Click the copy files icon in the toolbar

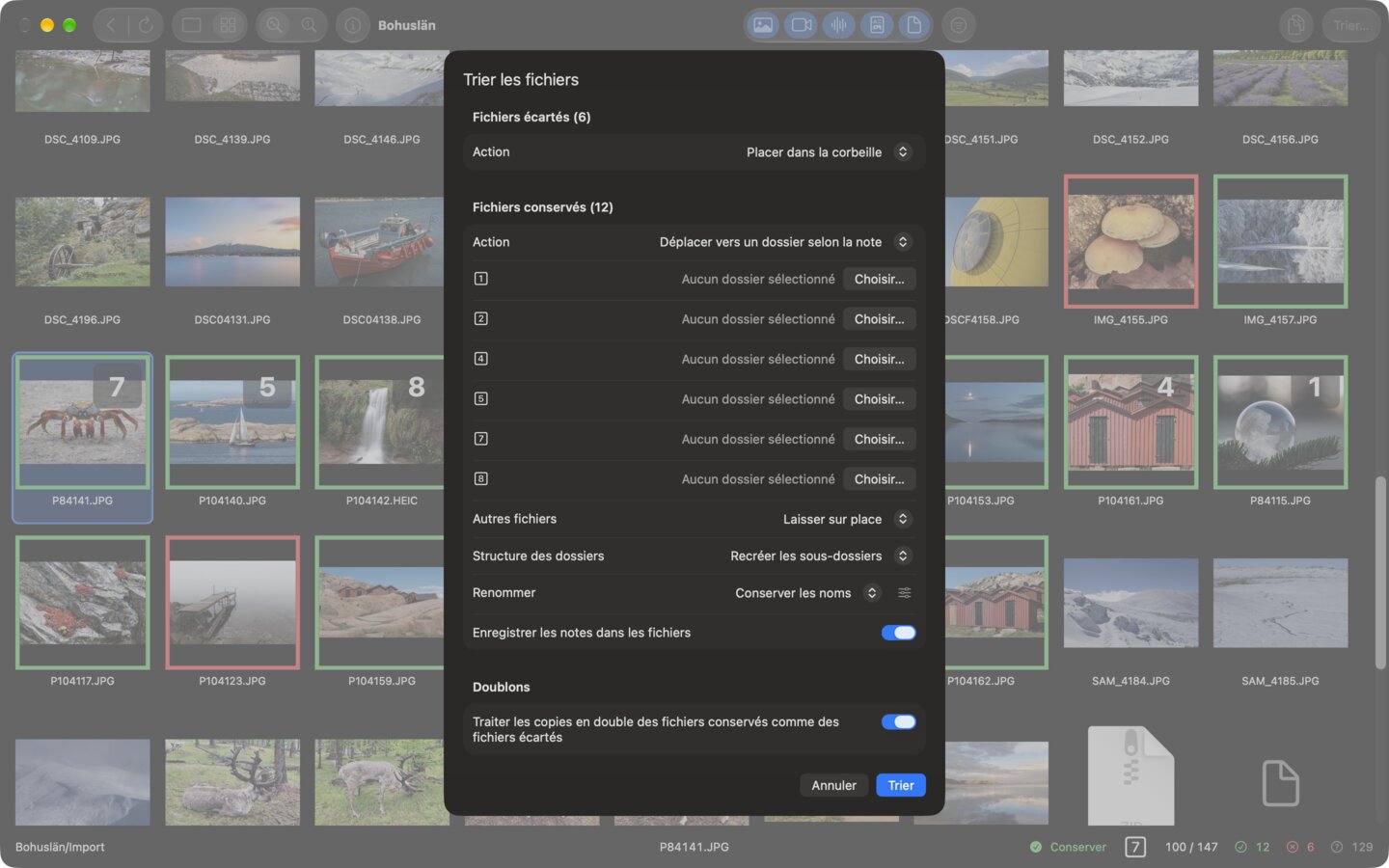tap(1296, 25)
